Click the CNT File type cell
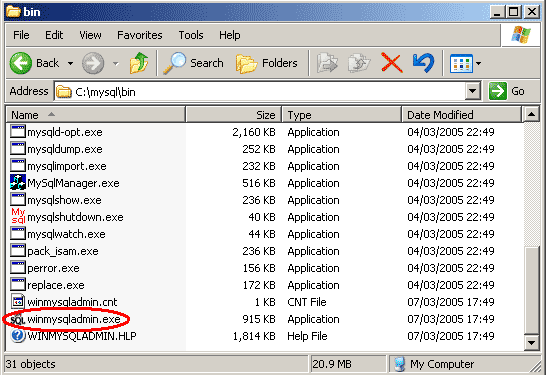Viewport: 546px width, 375px height. click(307, 302)
